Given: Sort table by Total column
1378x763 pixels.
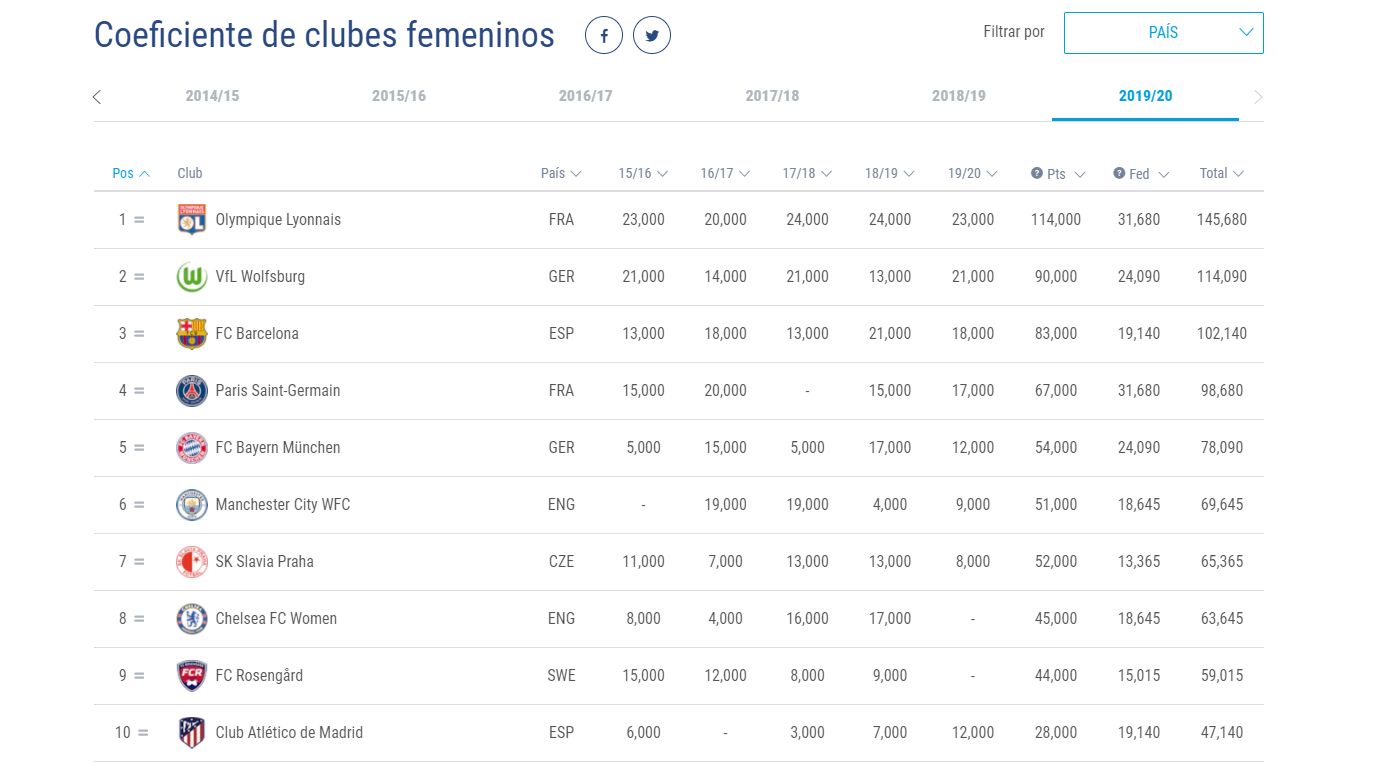Looking at the screenshot, I should (x=1222, y=173).
